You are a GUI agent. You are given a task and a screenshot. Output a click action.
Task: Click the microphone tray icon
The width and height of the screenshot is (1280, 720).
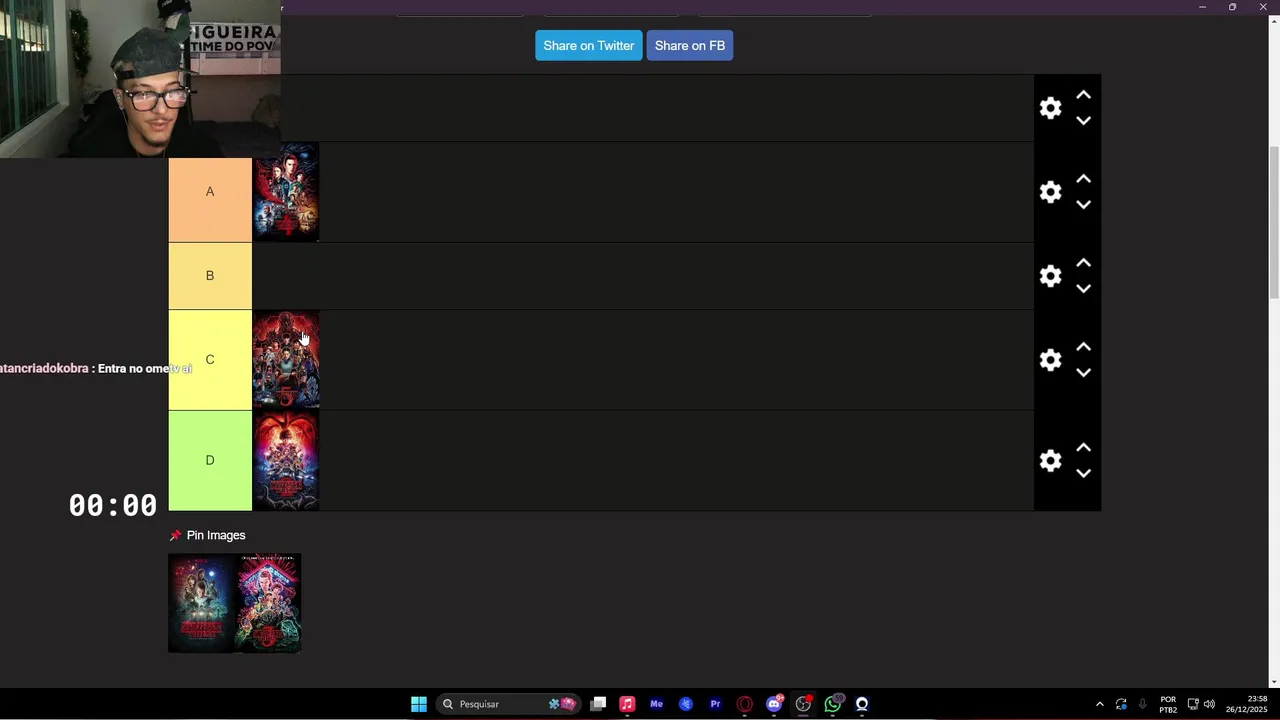coord(1143,704)
